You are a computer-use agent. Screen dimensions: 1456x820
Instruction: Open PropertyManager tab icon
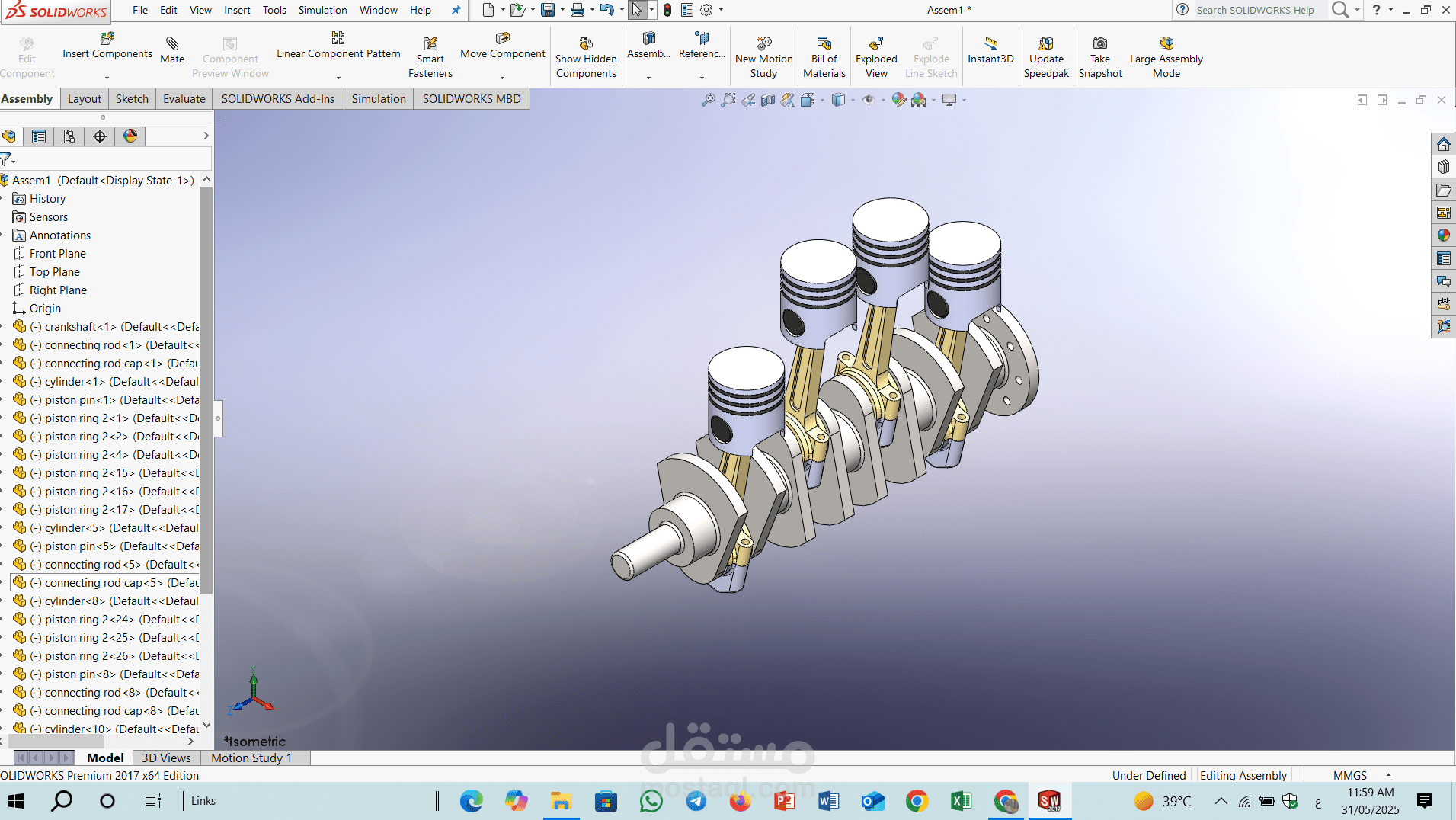tap(39, 136)
